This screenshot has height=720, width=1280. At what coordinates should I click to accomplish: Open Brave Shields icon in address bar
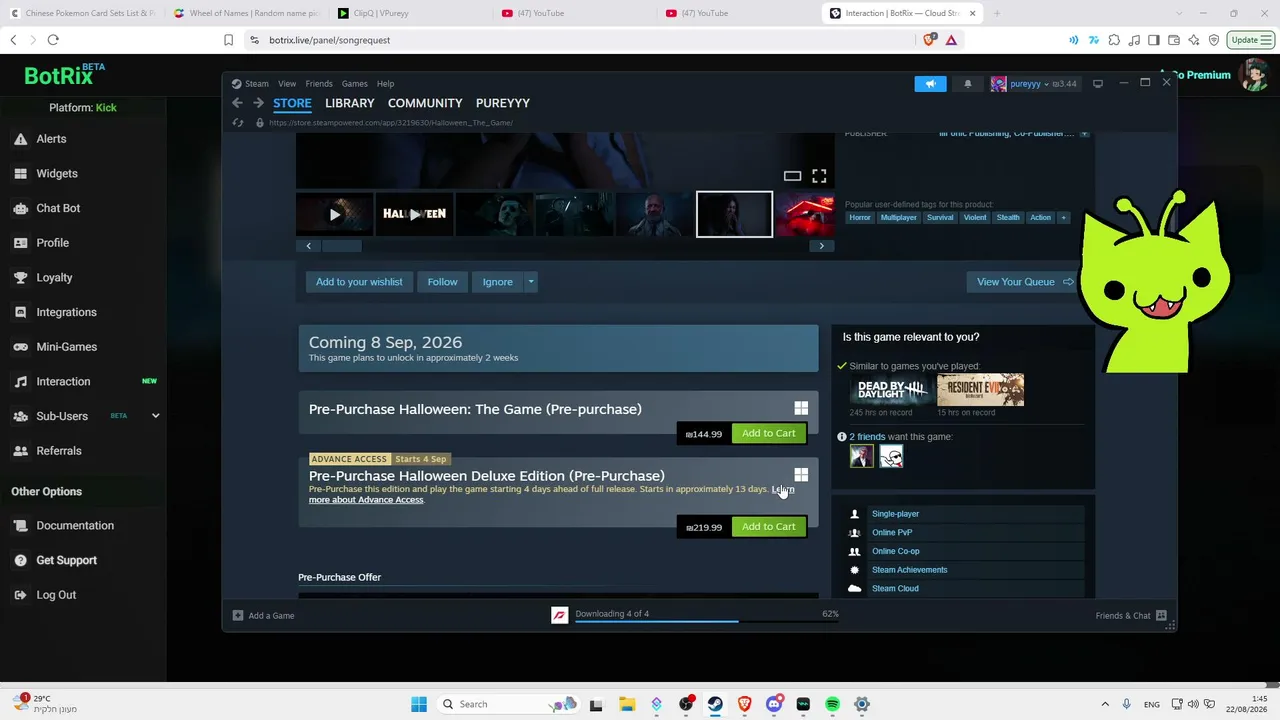point(931,40)
